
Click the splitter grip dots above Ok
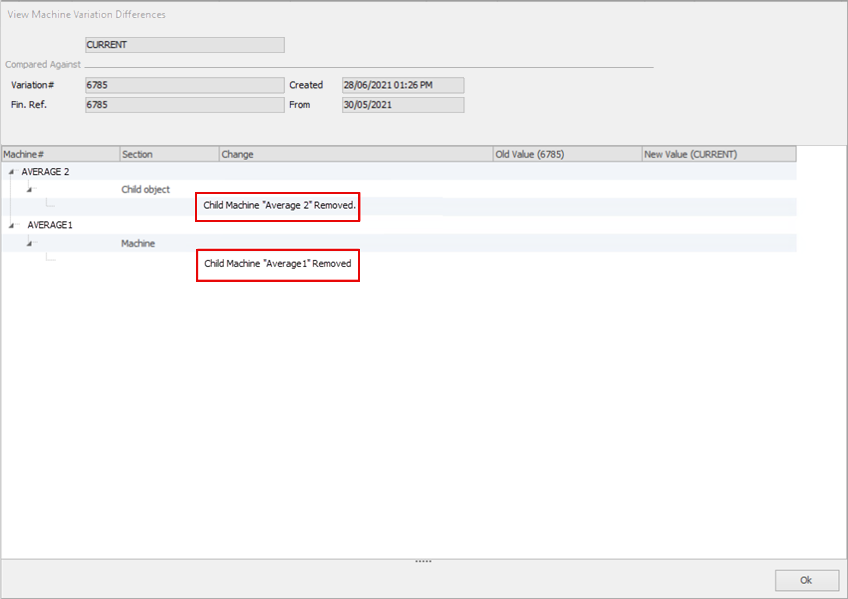(x=423, y=562)
